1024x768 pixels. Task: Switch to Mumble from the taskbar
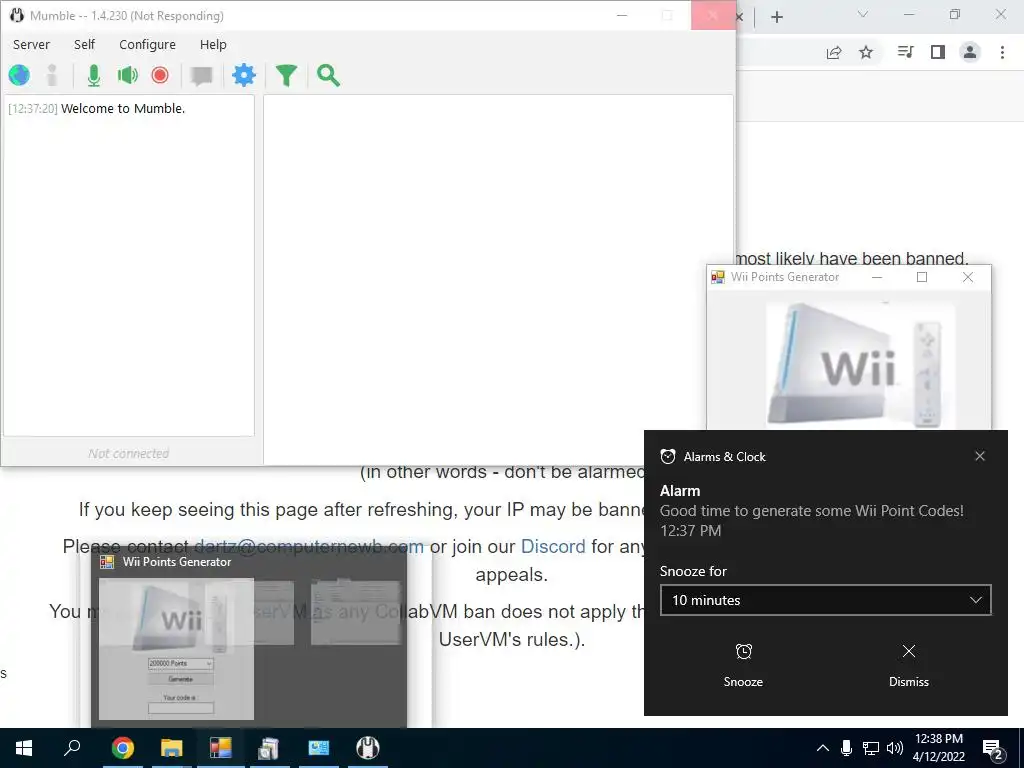pos(368,748)
